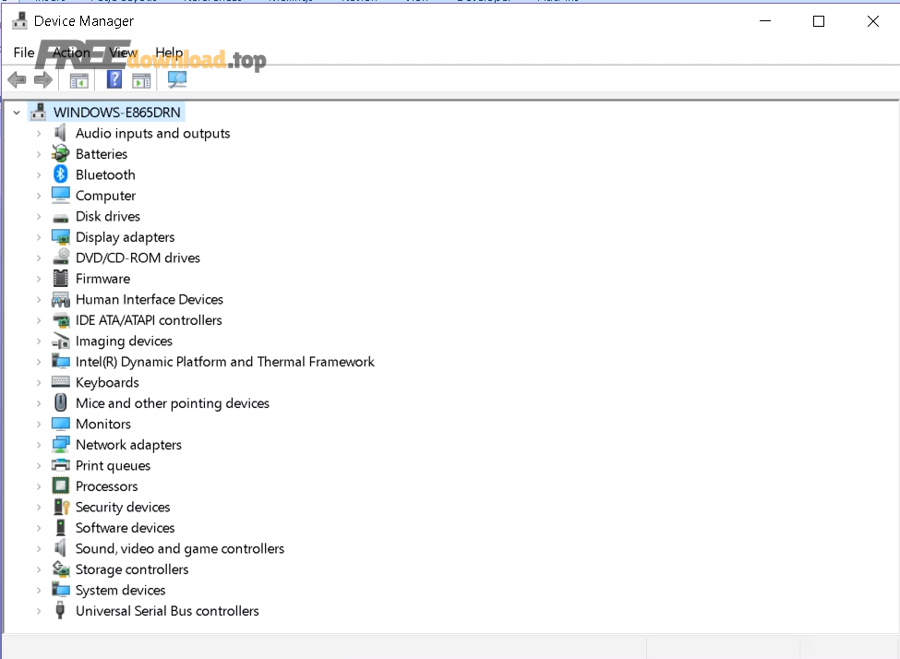This screenshot has width=900, height=659.
Task: Click the Network adapters icon
Action: point(60,445)
